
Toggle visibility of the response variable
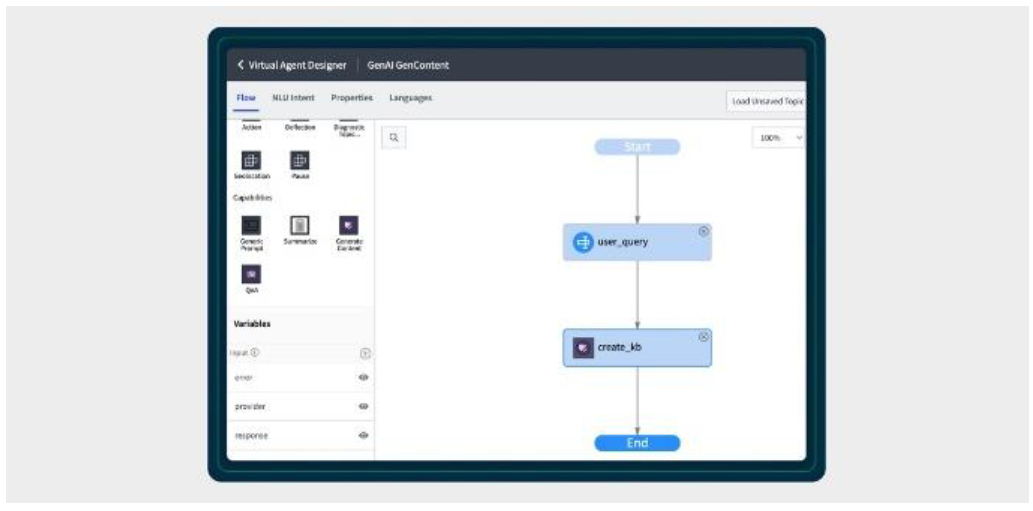click(363, 435)
